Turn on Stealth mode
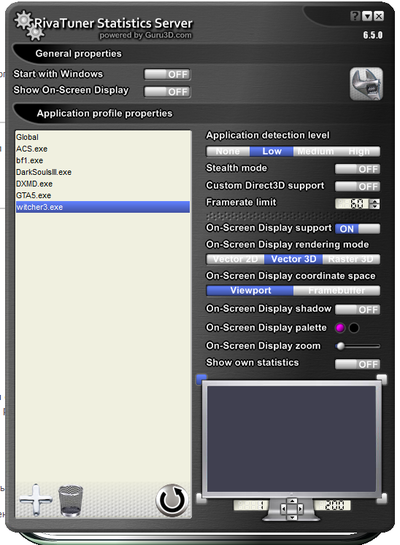This screenshot has width=400, height=545. point(357,169)
